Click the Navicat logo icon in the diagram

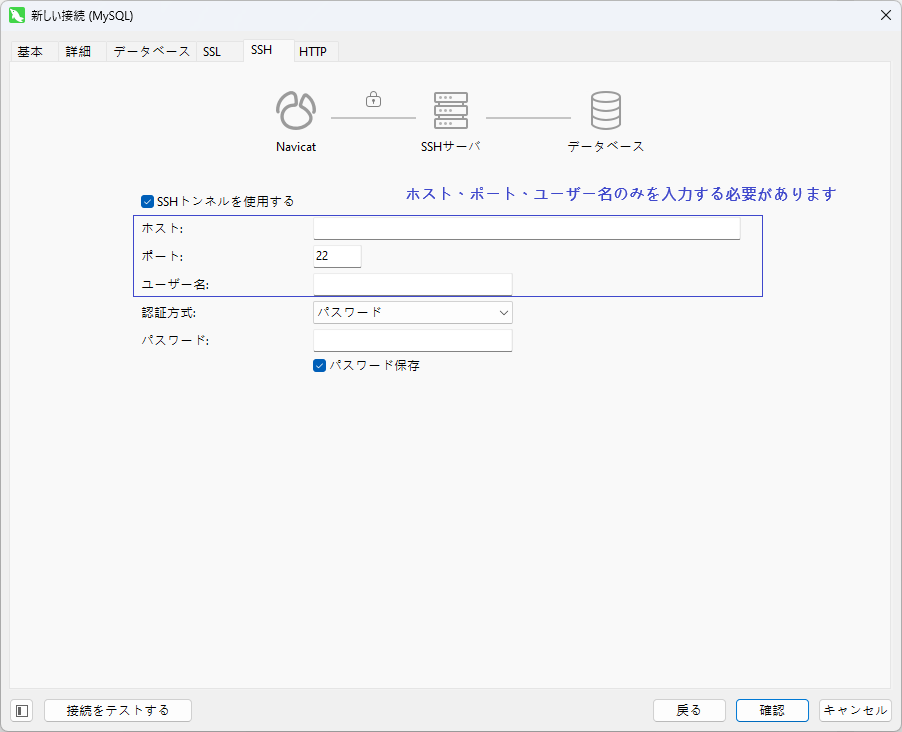pos(296,110)
